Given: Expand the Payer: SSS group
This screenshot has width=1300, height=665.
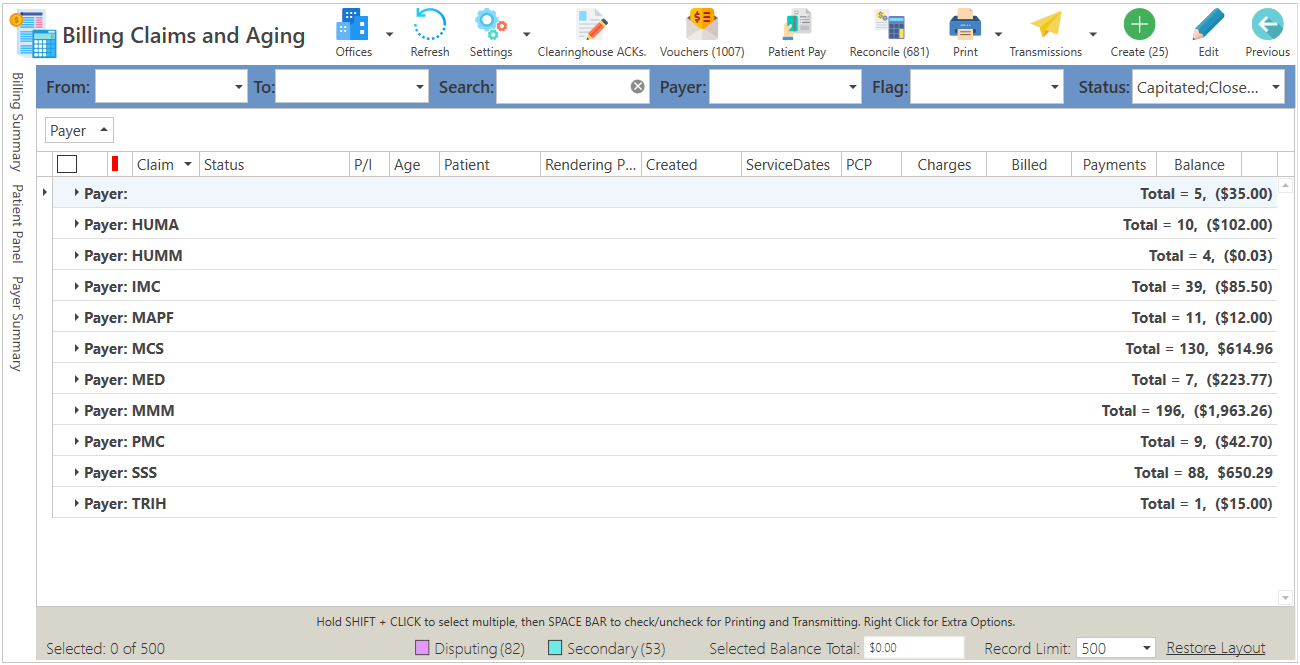Looking at the screenshot, I should [x=77, y=472].
